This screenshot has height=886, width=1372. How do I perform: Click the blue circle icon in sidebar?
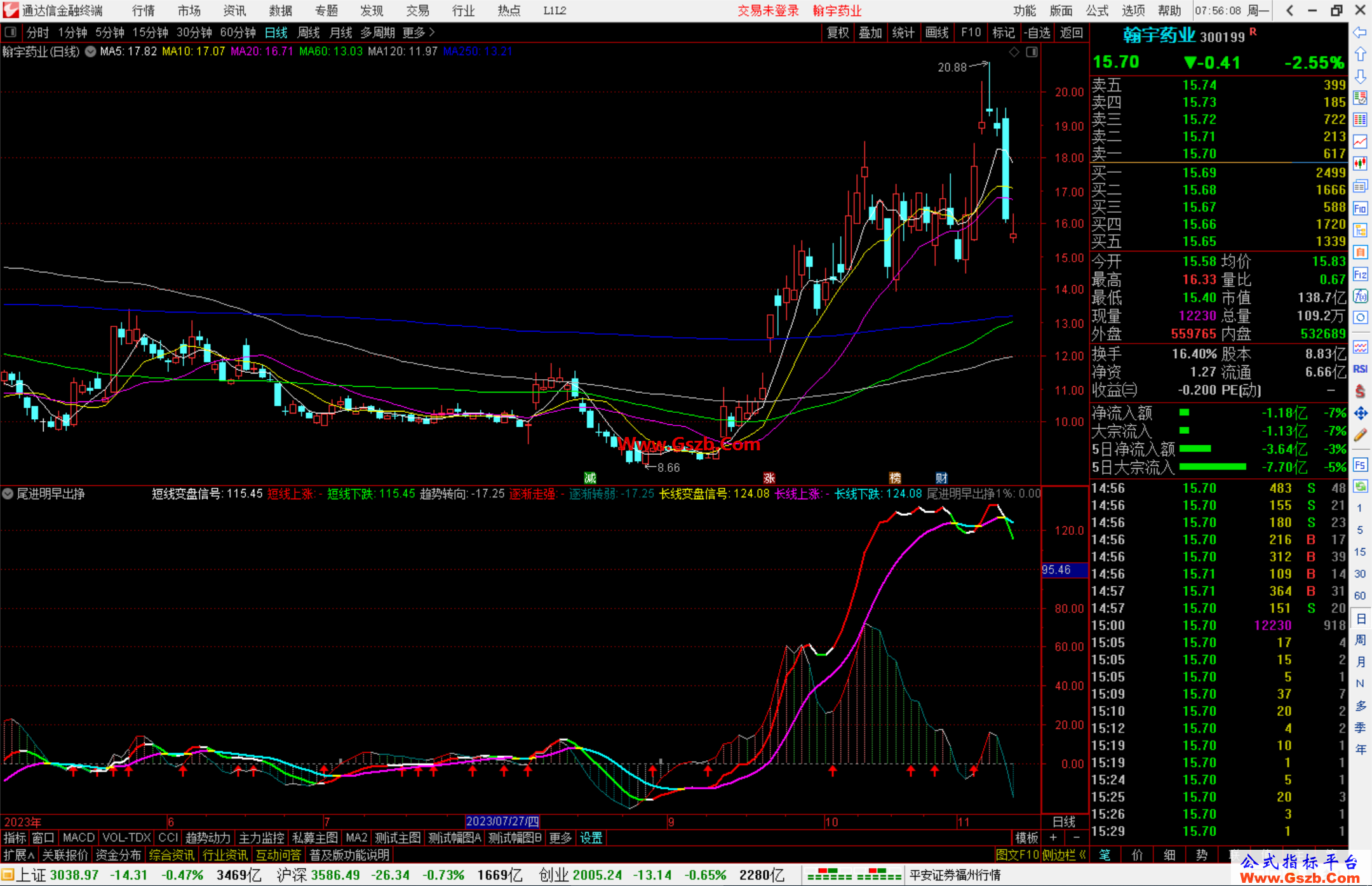pos(1360,318)
